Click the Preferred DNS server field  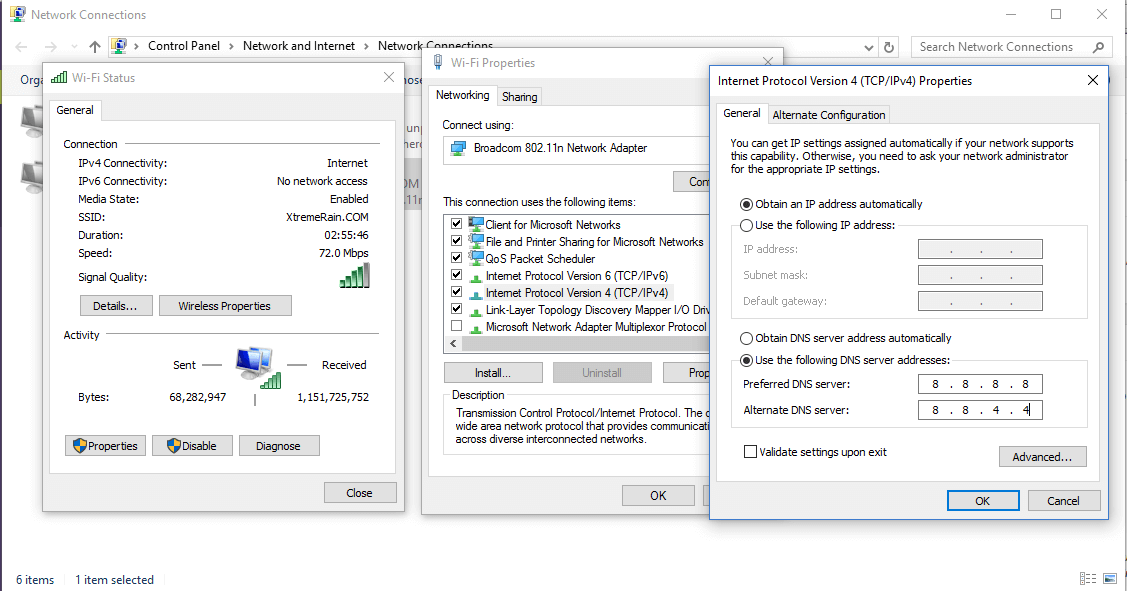pos(980,384)
